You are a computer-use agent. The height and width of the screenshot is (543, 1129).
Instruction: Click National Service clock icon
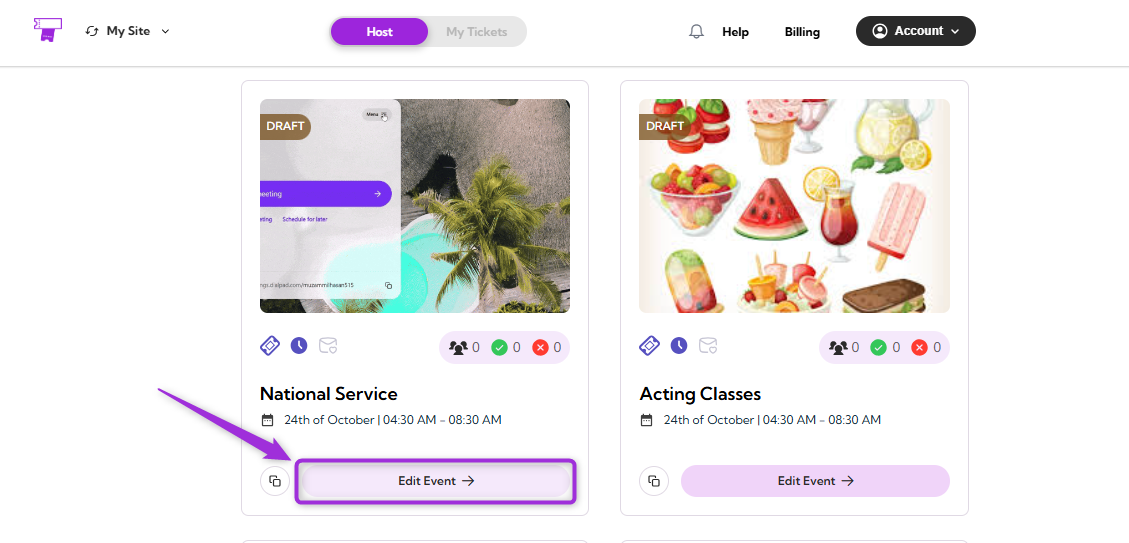tap(299, 346)
